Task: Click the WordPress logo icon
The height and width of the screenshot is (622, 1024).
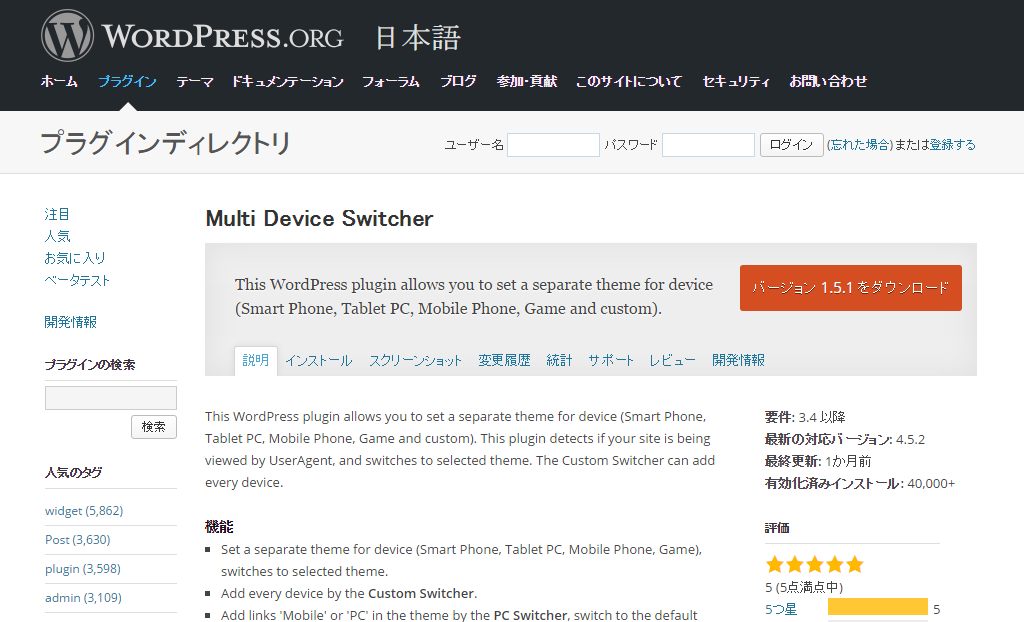Action: (67, 36)
